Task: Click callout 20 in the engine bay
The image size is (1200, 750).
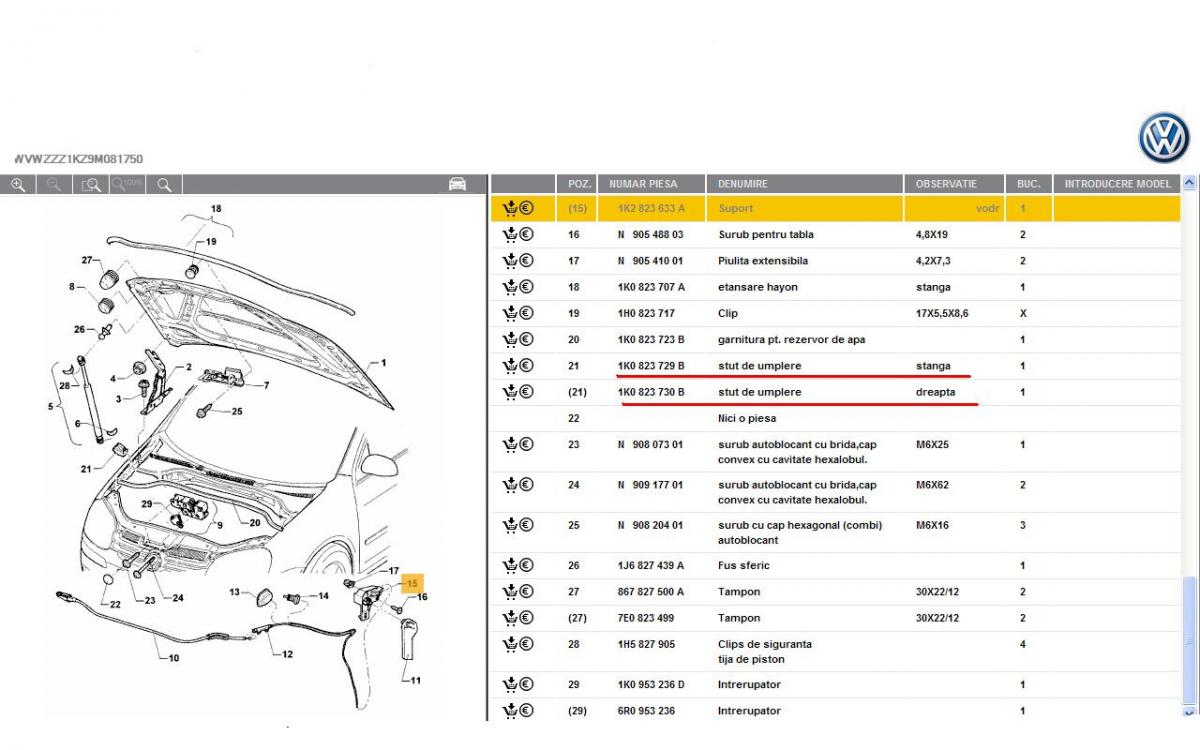Action: click(255, 522)
